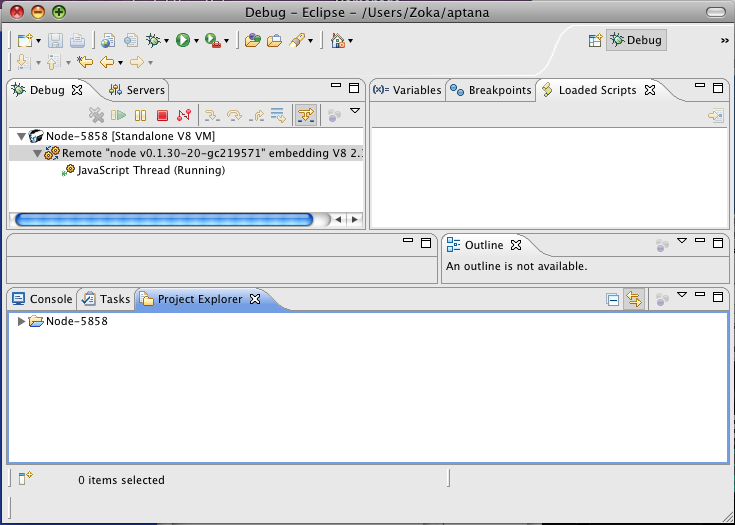Click the Debug view scroll right arrow
Viewport: 735px width, 525px height.
click(x=354, y=219)
